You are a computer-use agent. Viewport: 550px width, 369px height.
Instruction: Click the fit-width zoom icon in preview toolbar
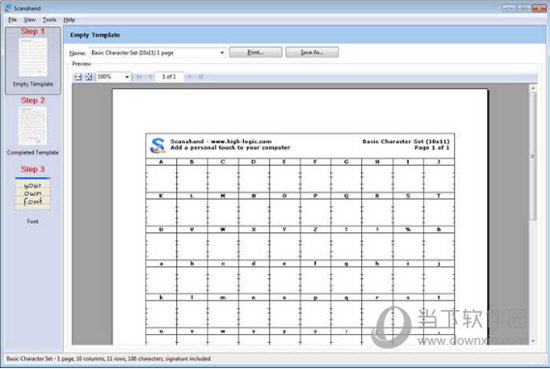[x=78, y=77]
